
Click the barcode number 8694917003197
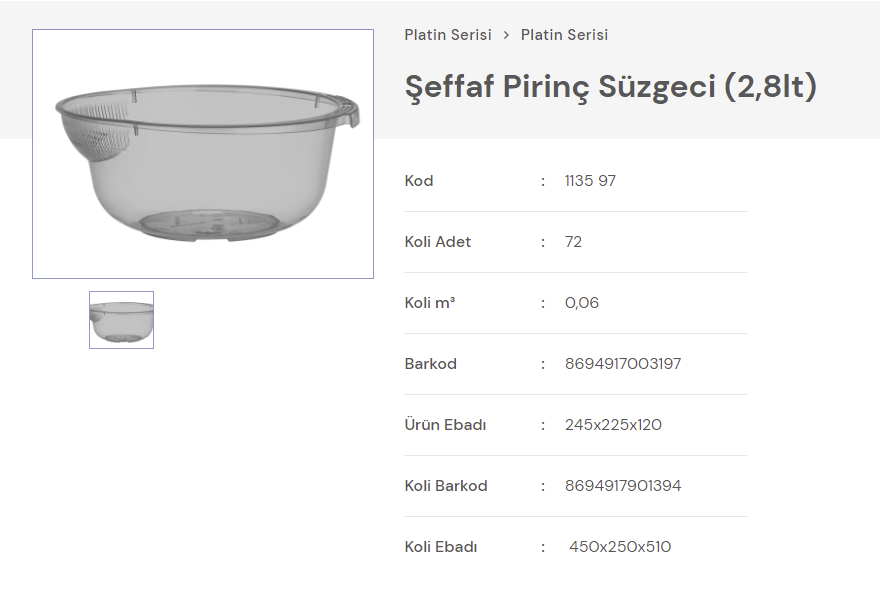pos(623,364)
